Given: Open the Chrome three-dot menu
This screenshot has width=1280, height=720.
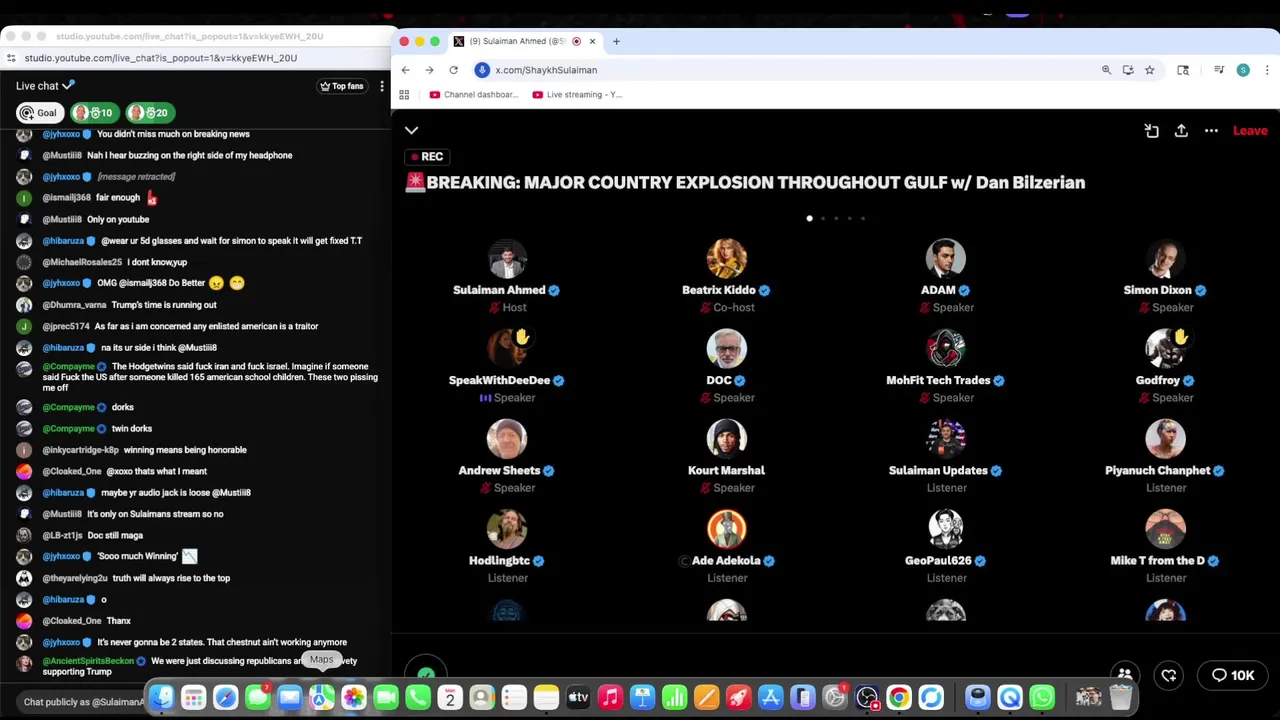Looking at the screenshot, I should point(1267,70).
